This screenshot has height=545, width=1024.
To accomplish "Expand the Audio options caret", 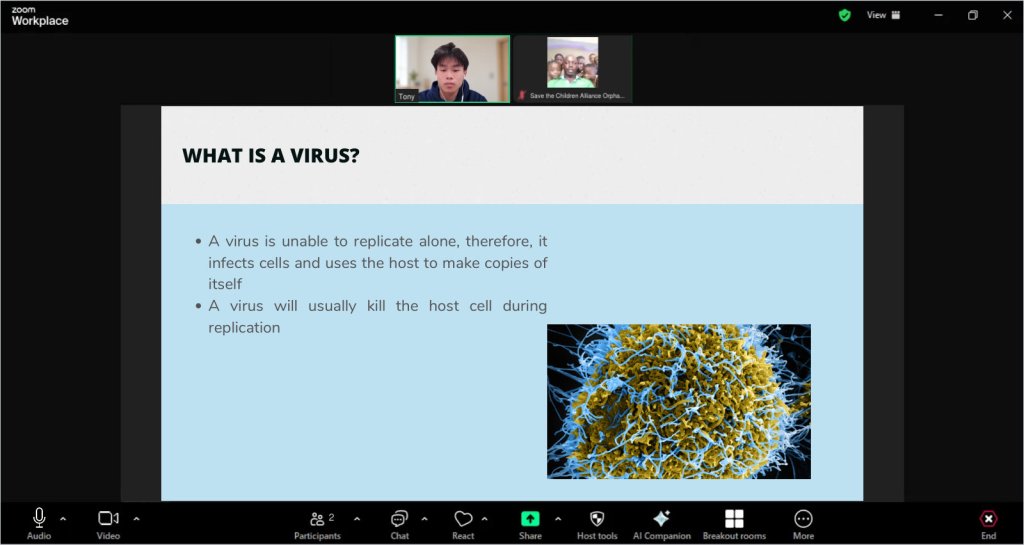I will click(x=63, y=519).
